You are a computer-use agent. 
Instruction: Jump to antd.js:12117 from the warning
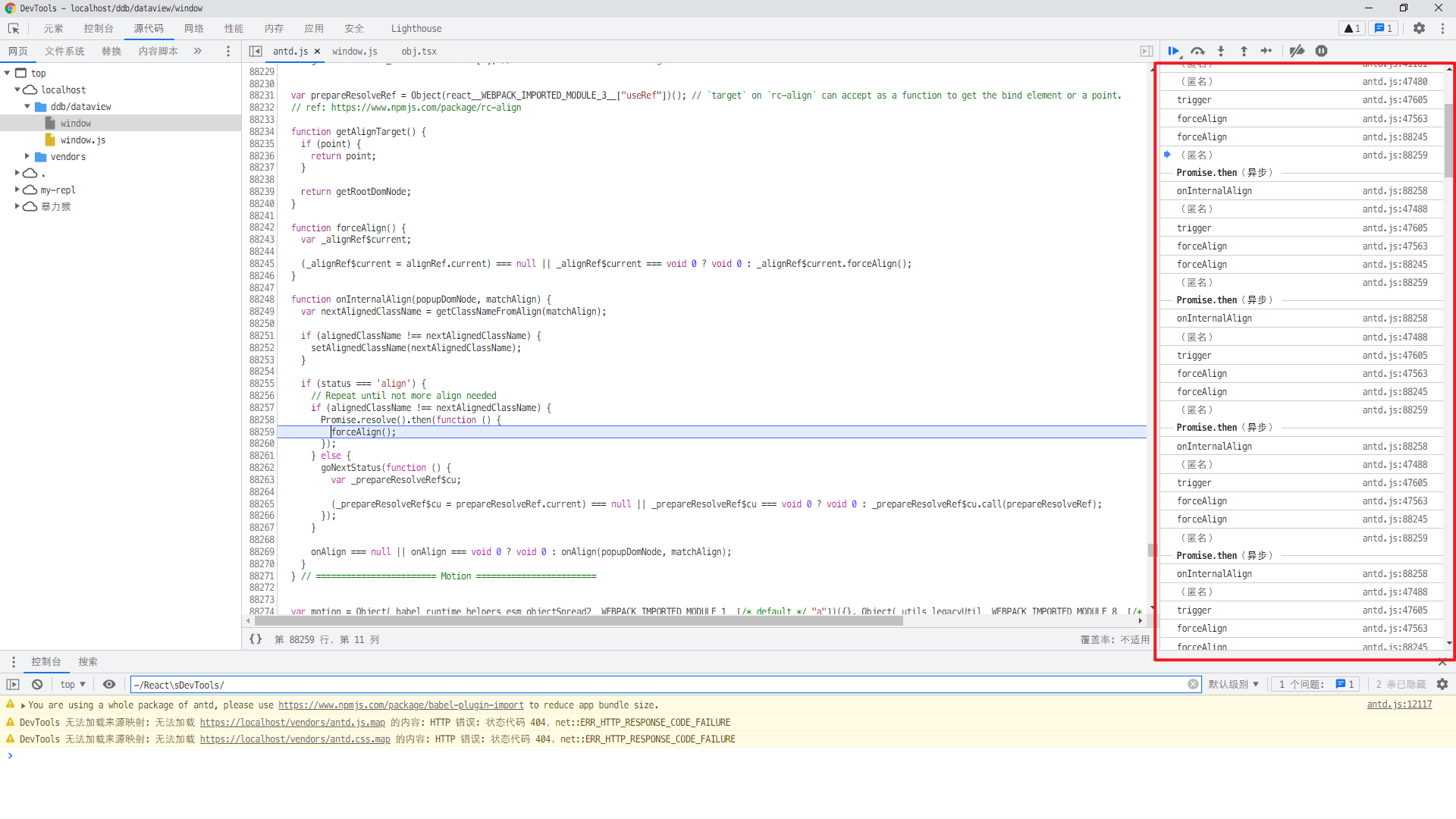(x=1401, y=704)
